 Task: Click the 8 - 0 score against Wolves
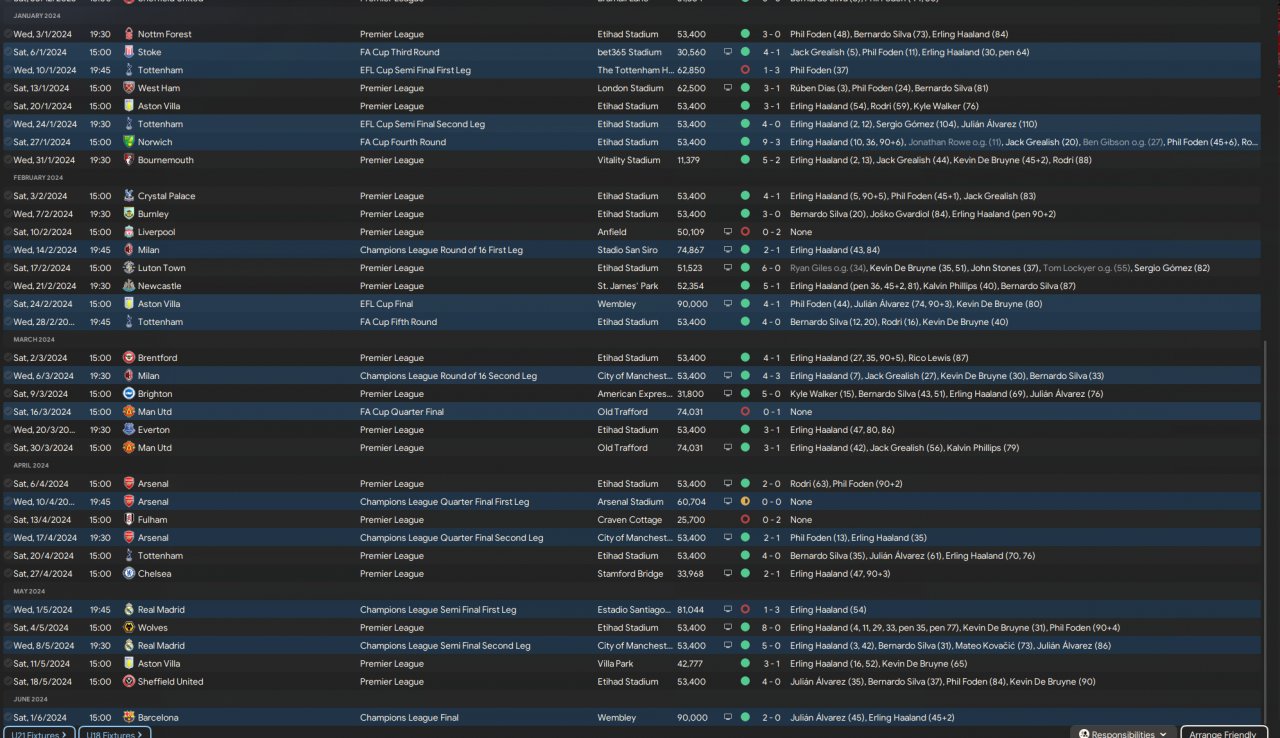[x=771, y=628]
